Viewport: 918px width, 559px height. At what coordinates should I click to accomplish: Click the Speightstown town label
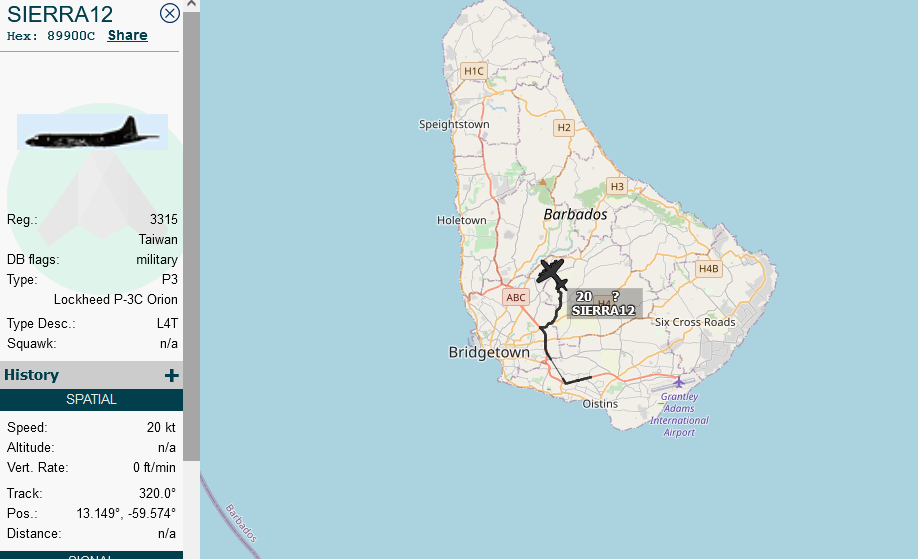click(454, 124)
